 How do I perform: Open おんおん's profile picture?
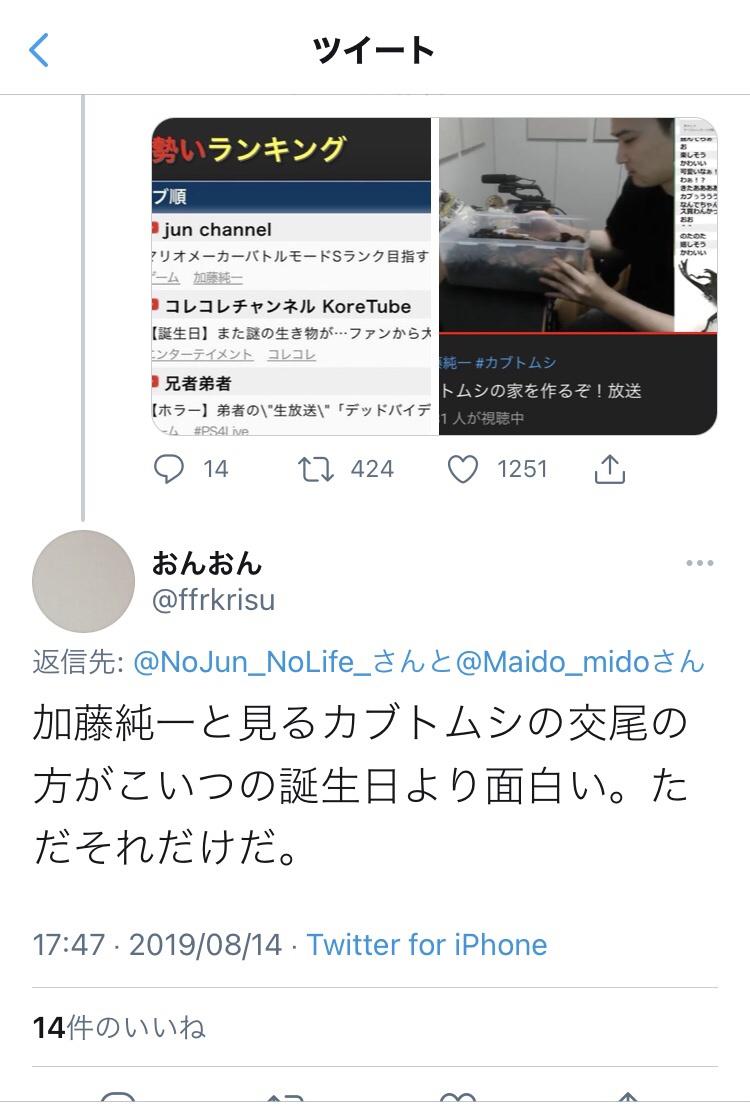coord(83,581)
